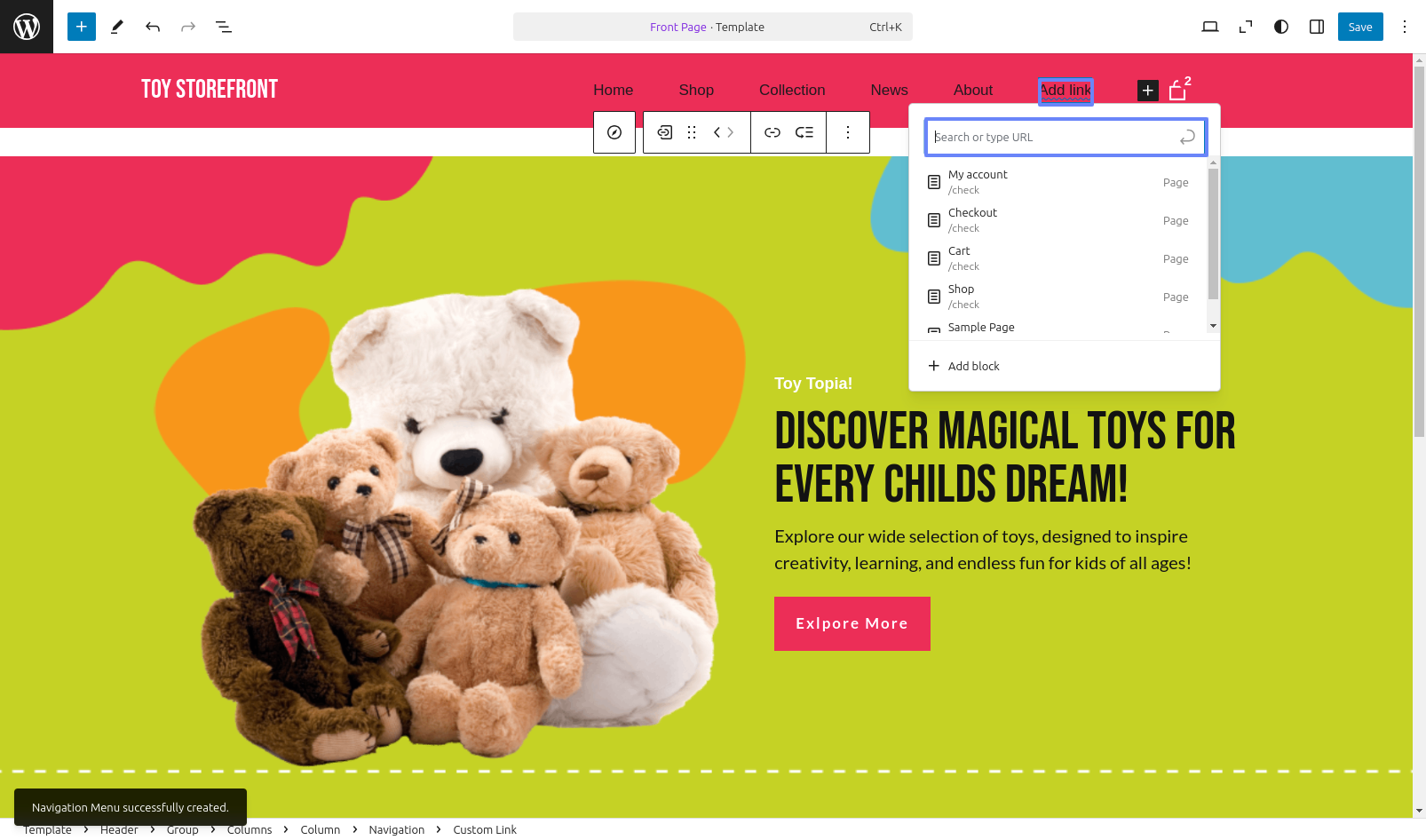The image size is (1426, 840).
Task: Select the Shop navigation menu link
Action: click(696, 90)
